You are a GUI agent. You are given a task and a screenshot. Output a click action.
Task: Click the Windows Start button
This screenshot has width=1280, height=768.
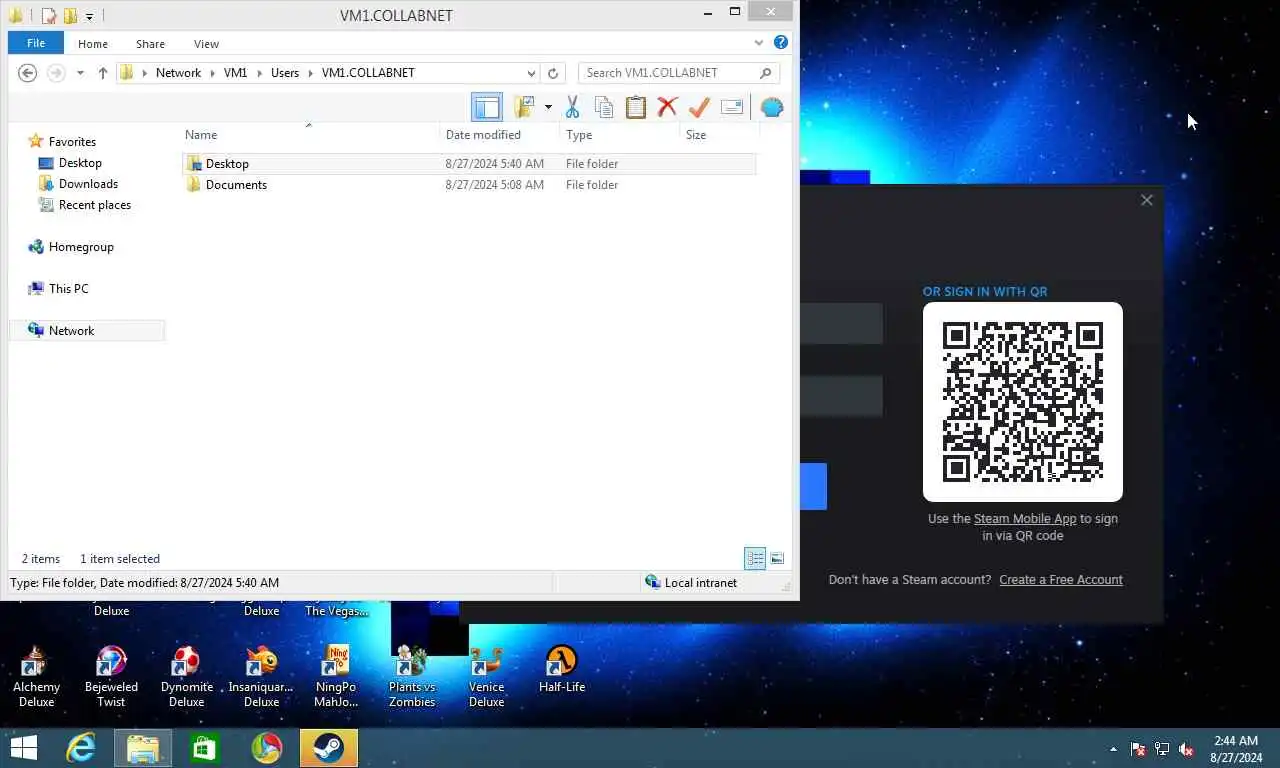23,747
